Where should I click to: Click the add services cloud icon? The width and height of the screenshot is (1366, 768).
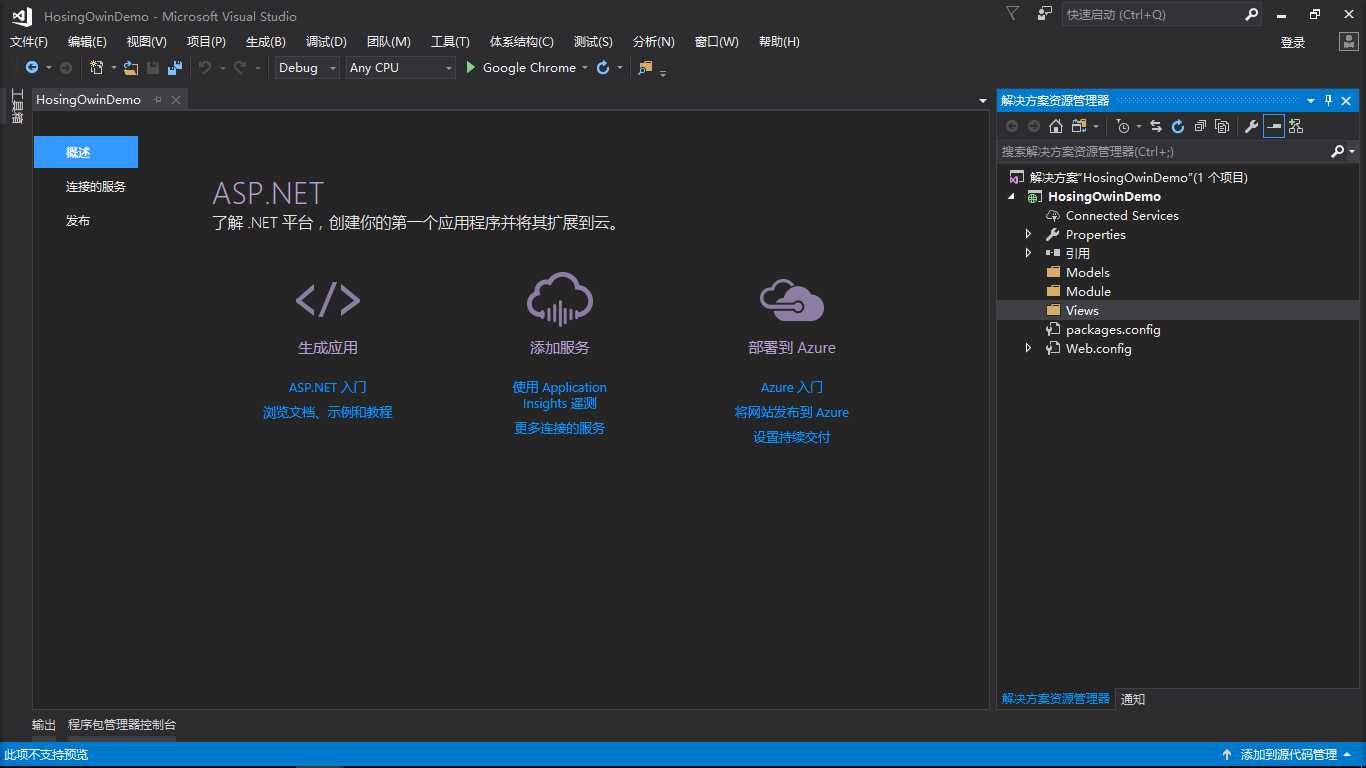[x=560, y=298]
